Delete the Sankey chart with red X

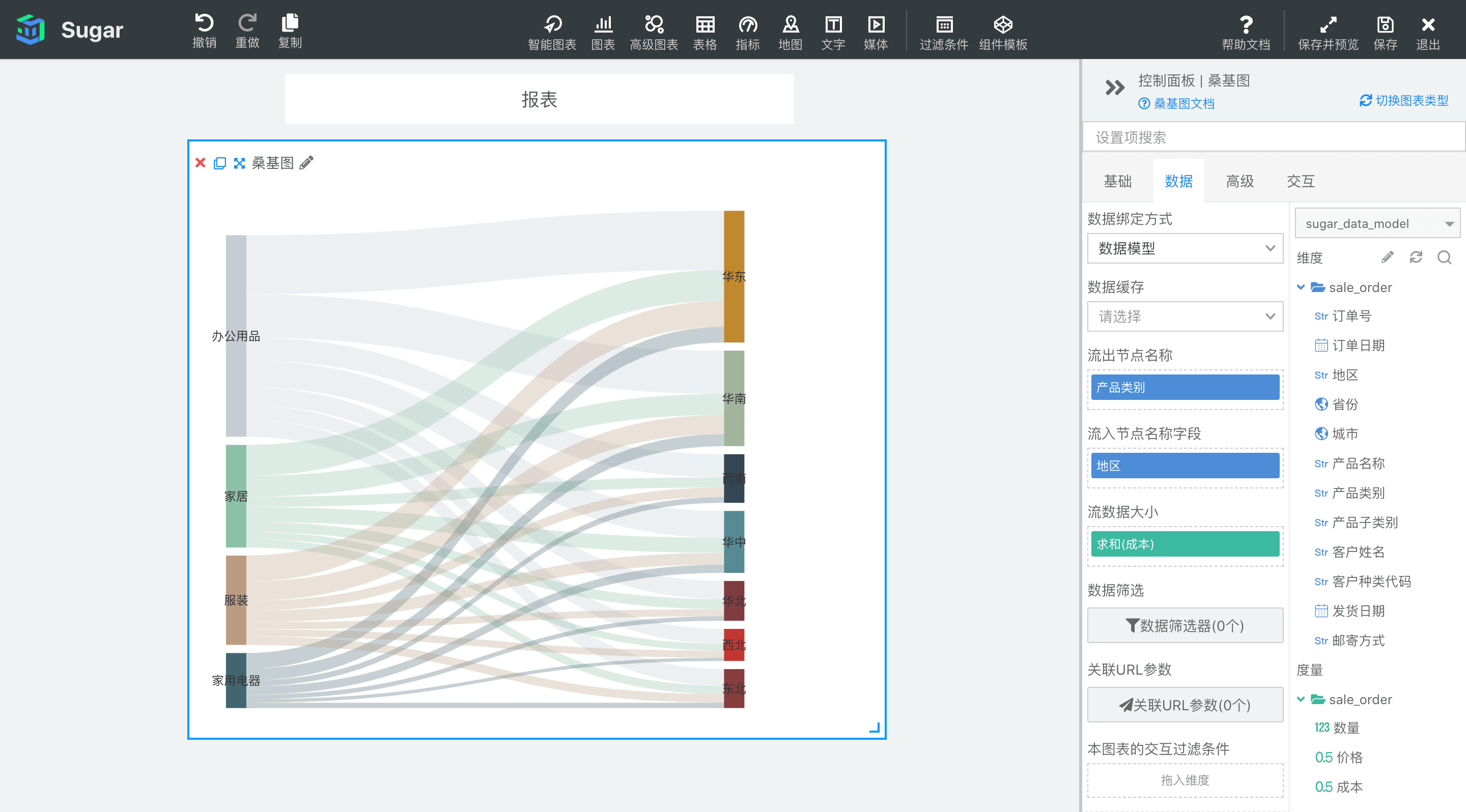201,163
